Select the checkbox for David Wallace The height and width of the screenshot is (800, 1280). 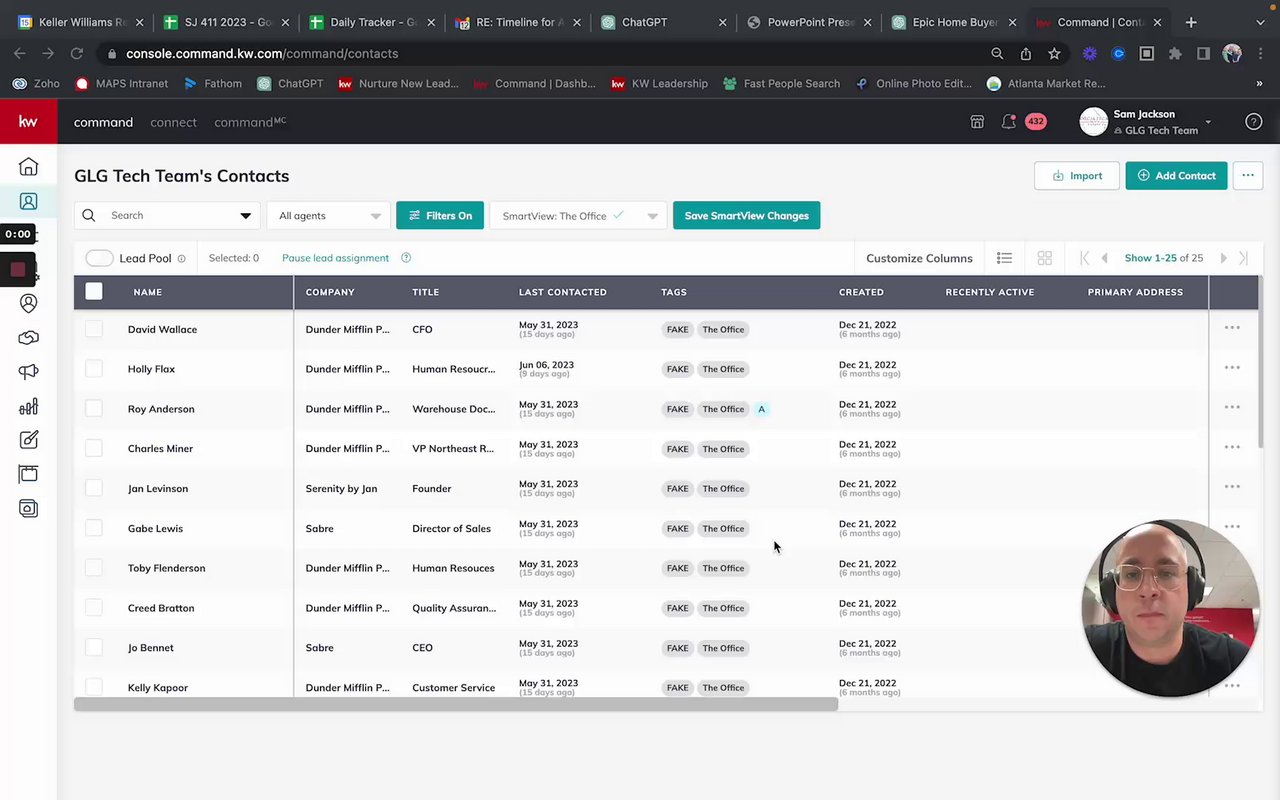[x=94, y=329]
